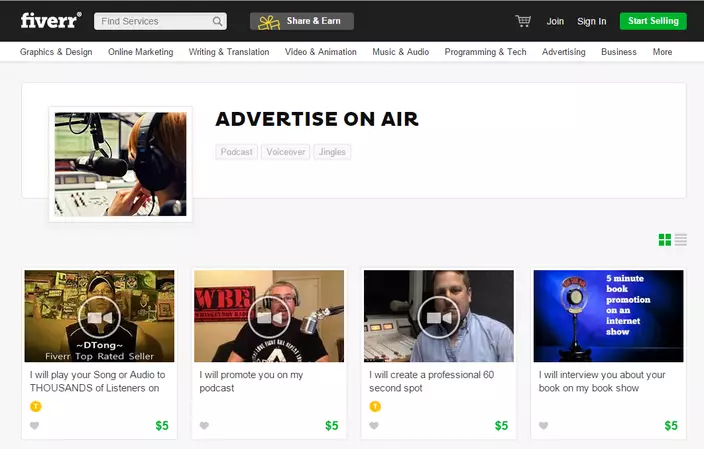Click the search magnifier icon

pyautogui.click(x=217, y=21)
